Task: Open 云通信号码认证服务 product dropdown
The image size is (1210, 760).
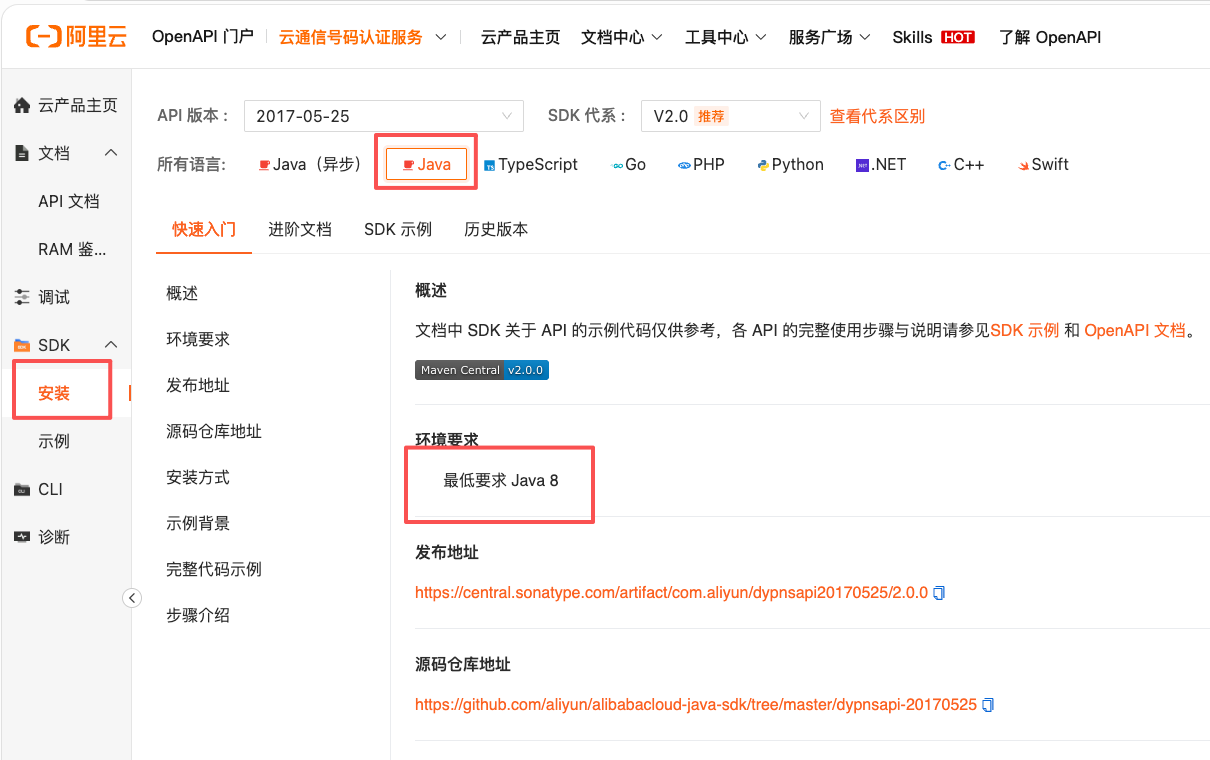Action: (364, 37)
